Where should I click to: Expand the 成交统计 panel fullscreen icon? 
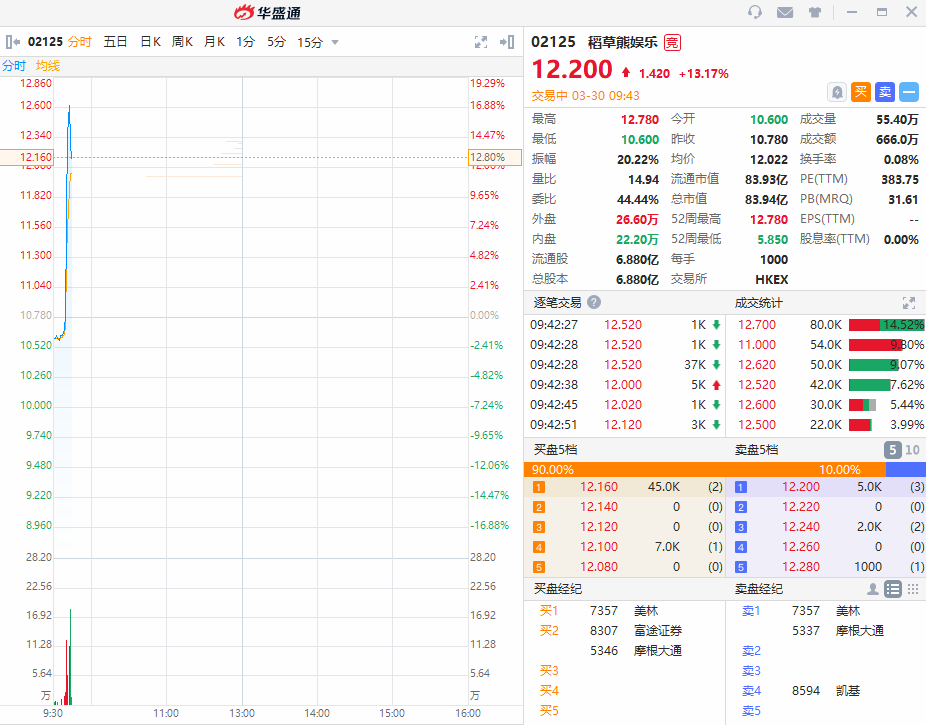tap(909, 302)
